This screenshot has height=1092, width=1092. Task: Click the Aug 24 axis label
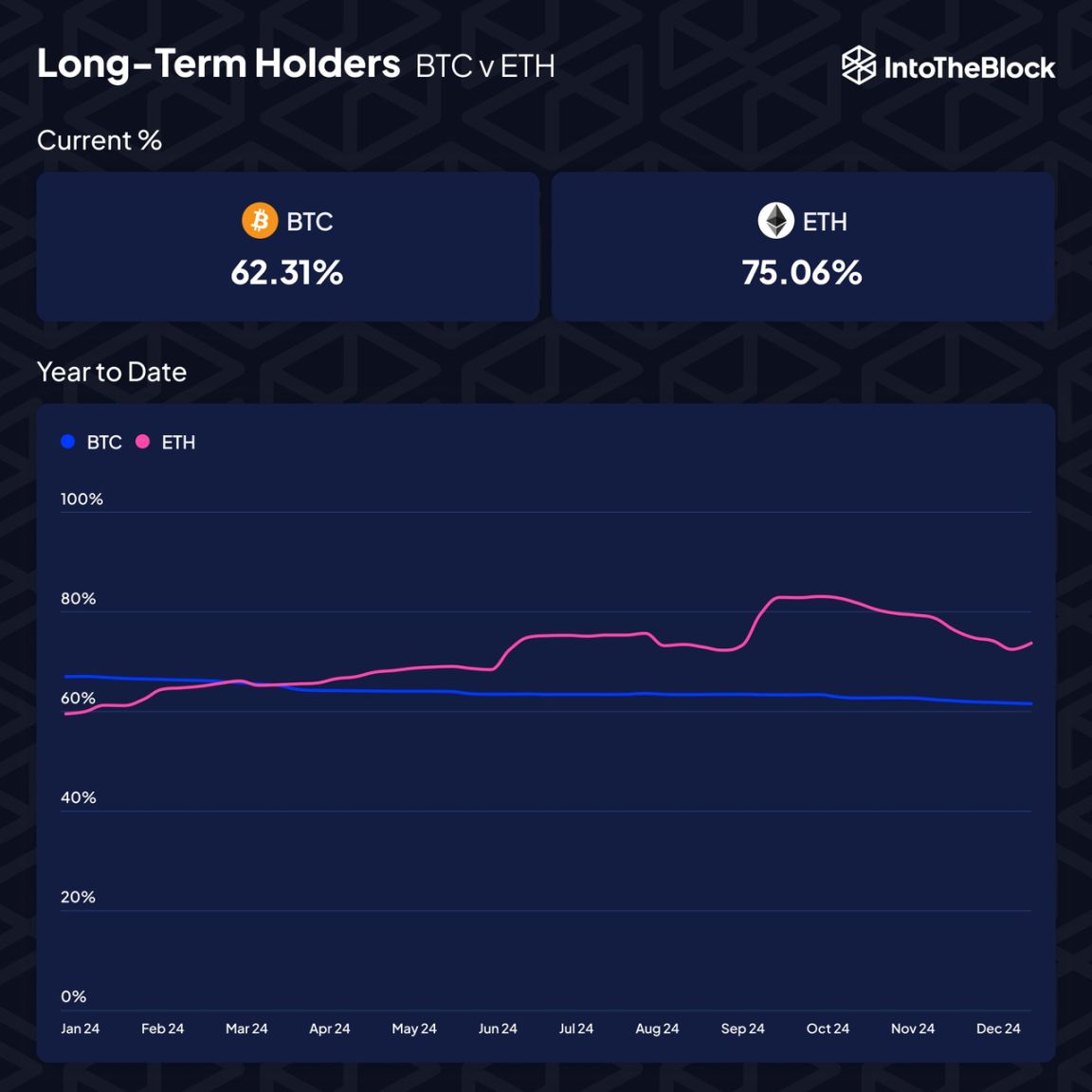[657, 1028]
